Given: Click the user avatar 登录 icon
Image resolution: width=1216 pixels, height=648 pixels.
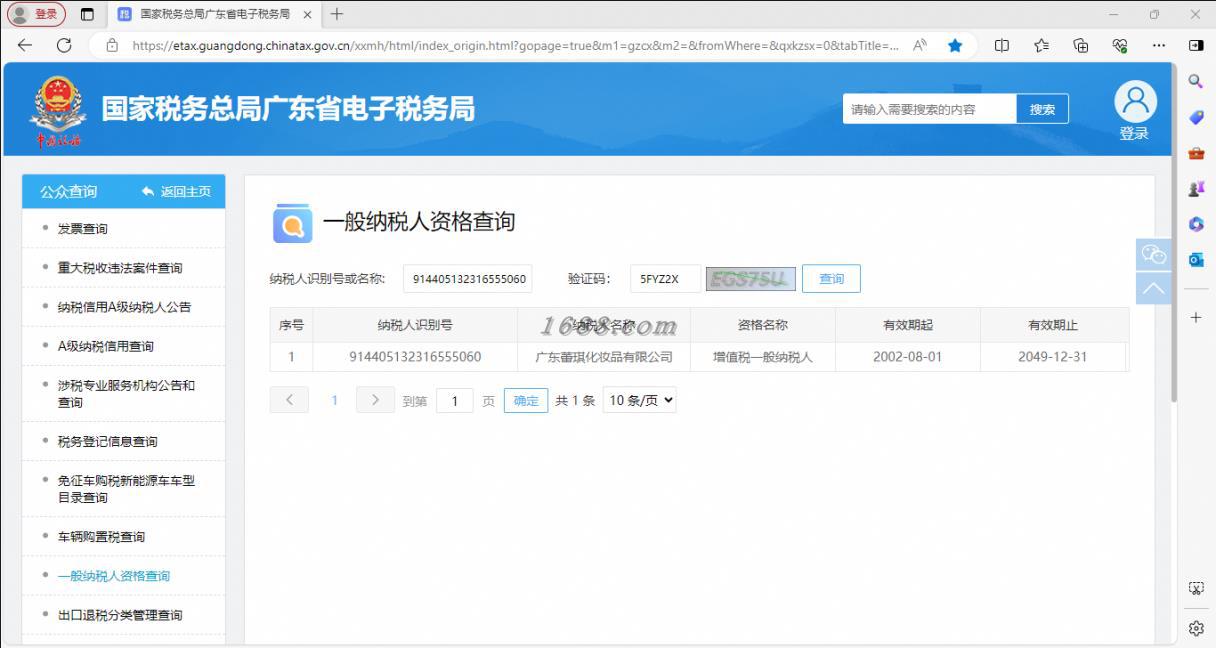Looking at the screenshot, I should tap(1135, 110).
